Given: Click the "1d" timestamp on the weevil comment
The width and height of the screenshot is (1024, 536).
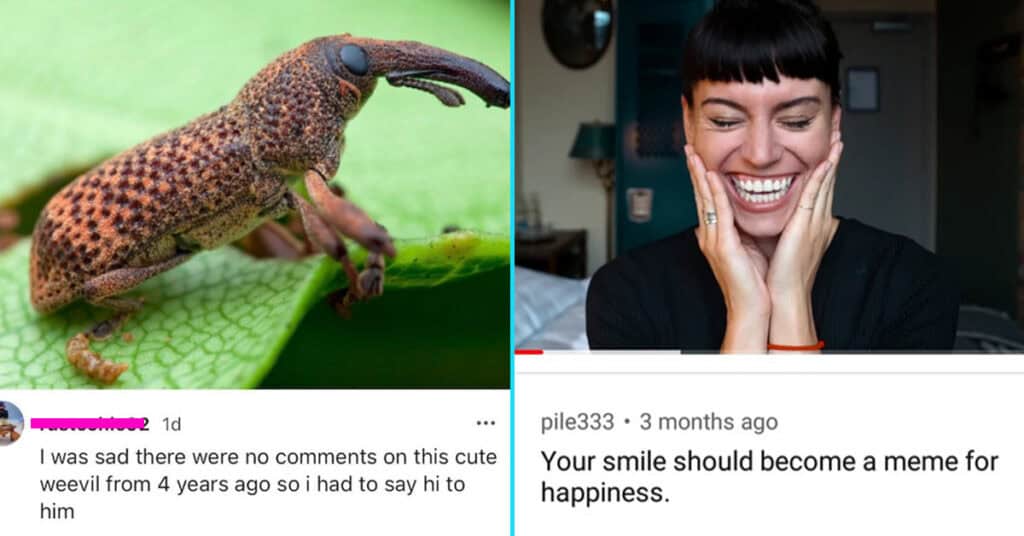Looking at the screenshot, I should click(171, 424).
